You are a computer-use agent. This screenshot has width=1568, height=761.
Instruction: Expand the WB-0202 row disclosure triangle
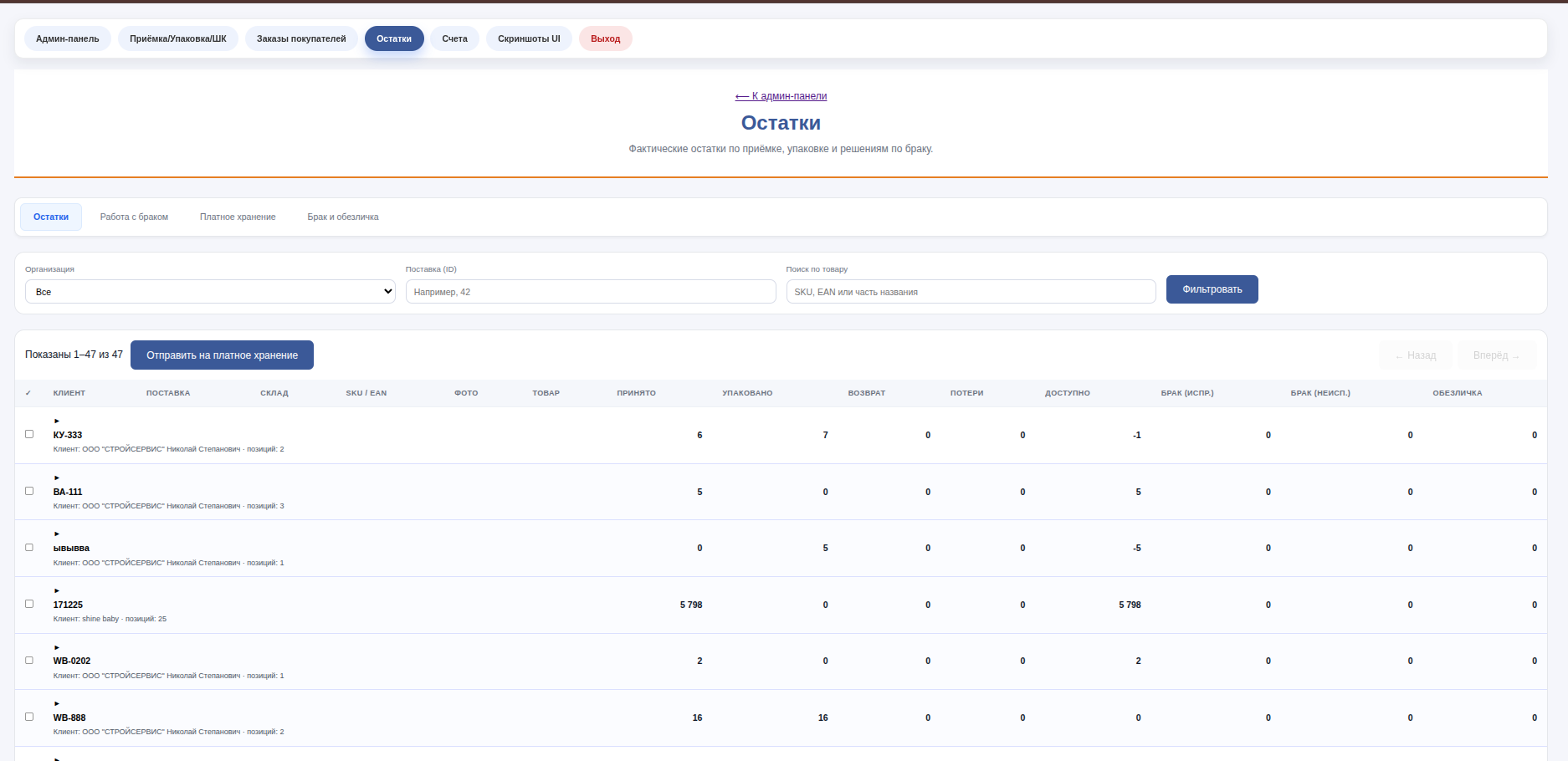(x=57, y=647)
